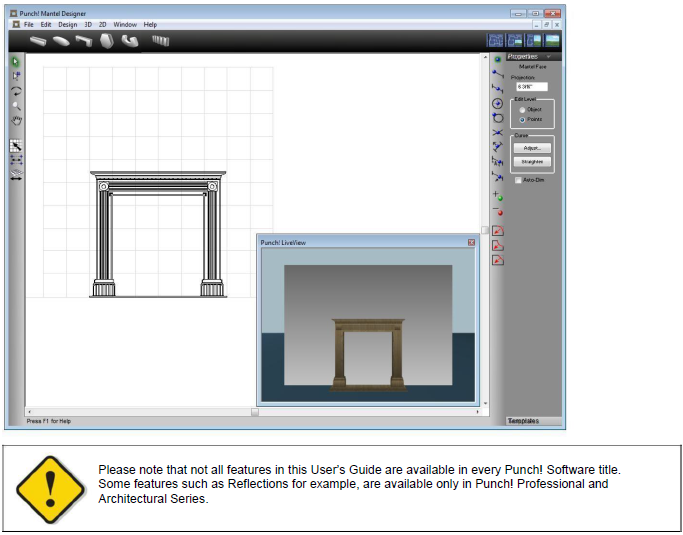Image resolution: width=683 pixels, height=535 pixels.
Task: Select the Object edit level radio
Action: pos(522,110)
